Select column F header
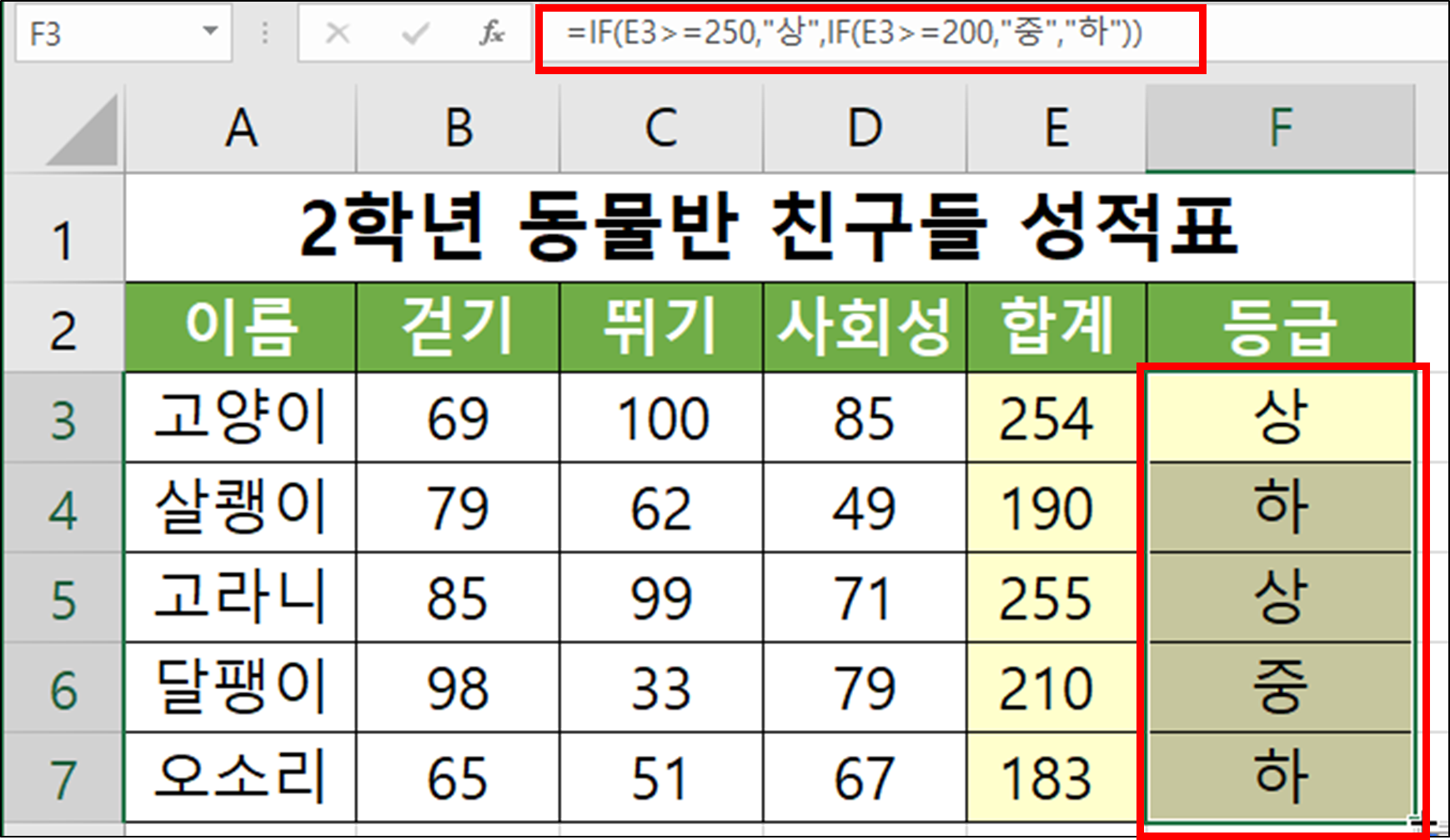This screenshot has height=840, width=1450. coord(1281,129)
